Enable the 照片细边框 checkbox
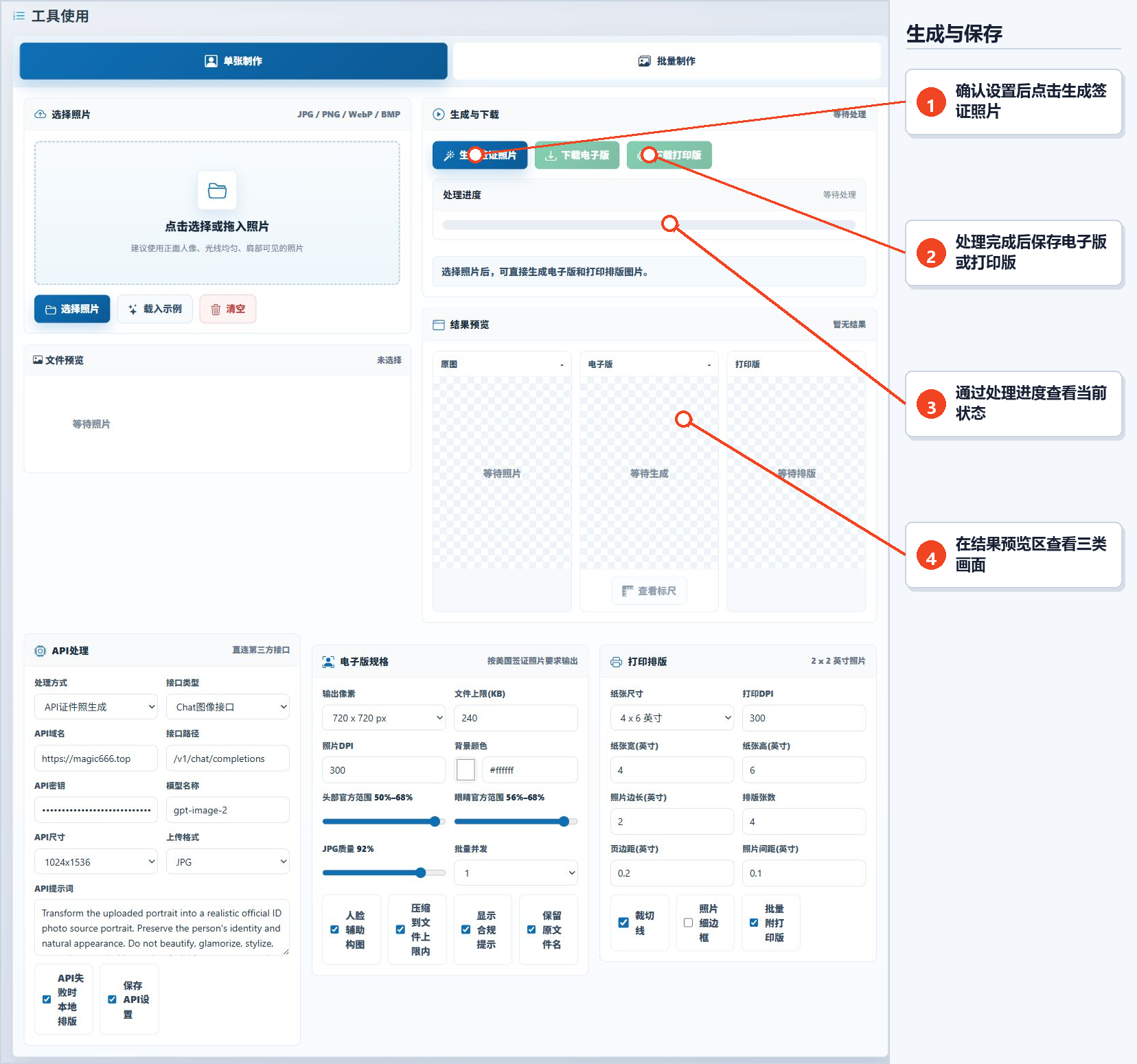 pyautogui.click(x=688, y=923)
